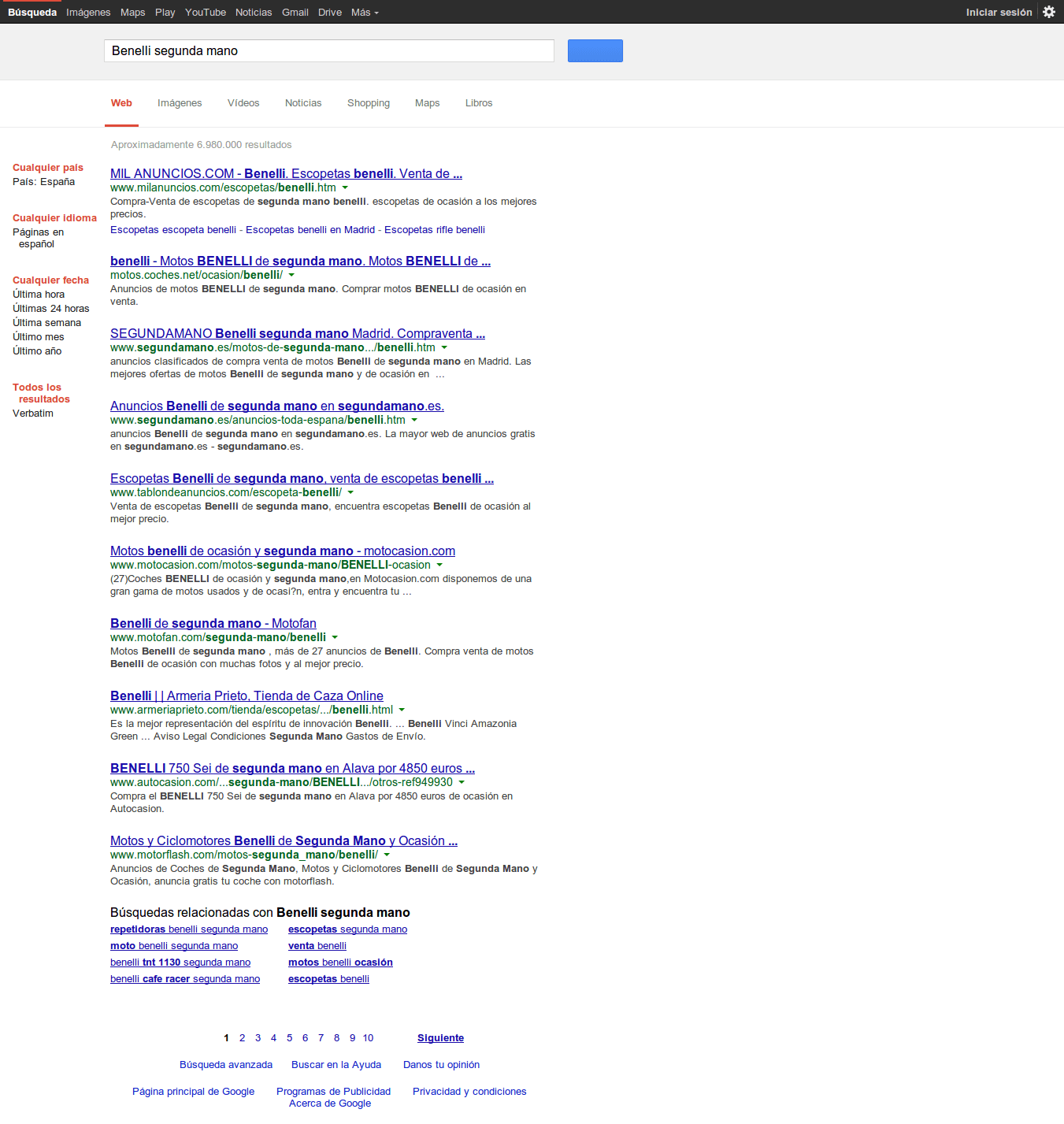Screen dimensions: 1064x1124
Task: Click Iniciar sesión to sign in
Action: tap(999, 12)
